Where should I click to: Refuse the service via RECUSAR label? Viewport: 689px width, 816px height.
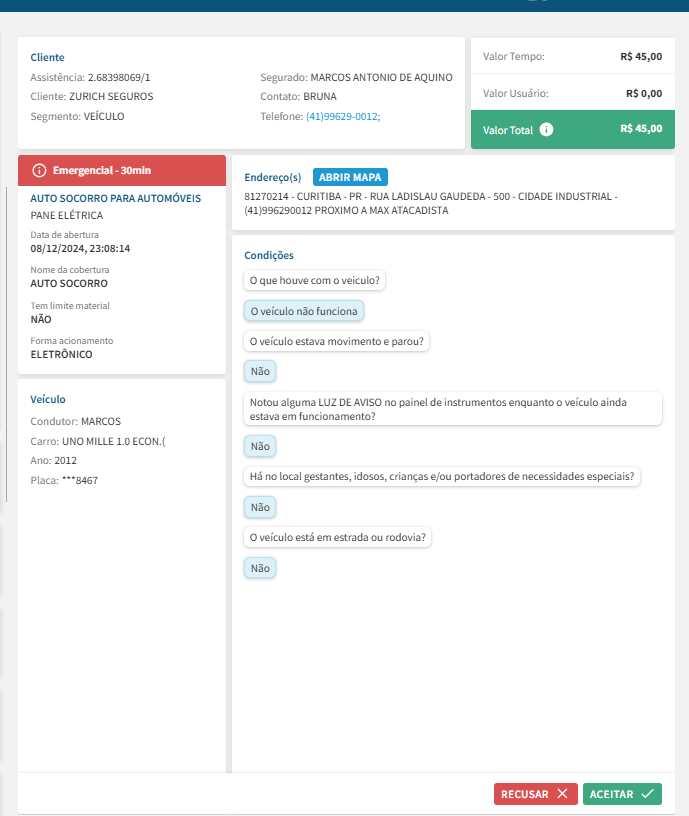525,794
